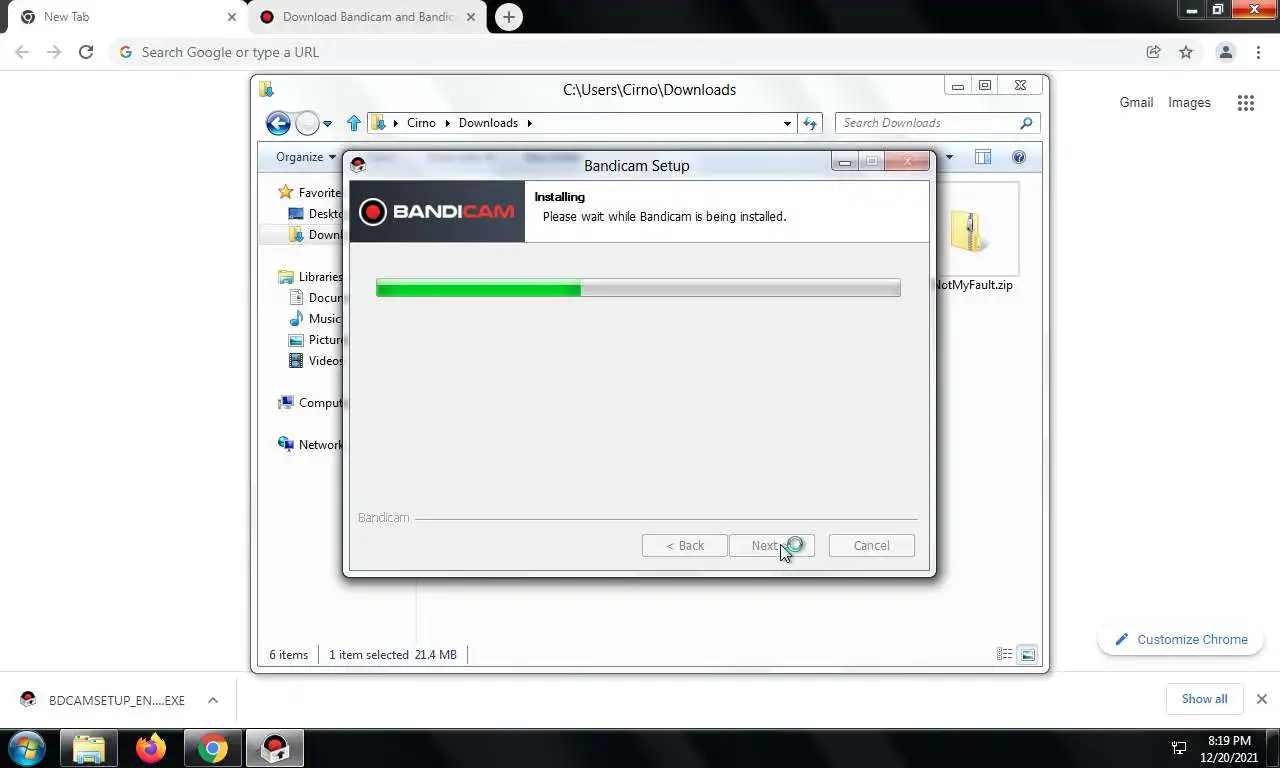Click the Chrome address bar
The height and width of the screenshot is (768, 1280).
pyautogui.click(x=640, y=52)
